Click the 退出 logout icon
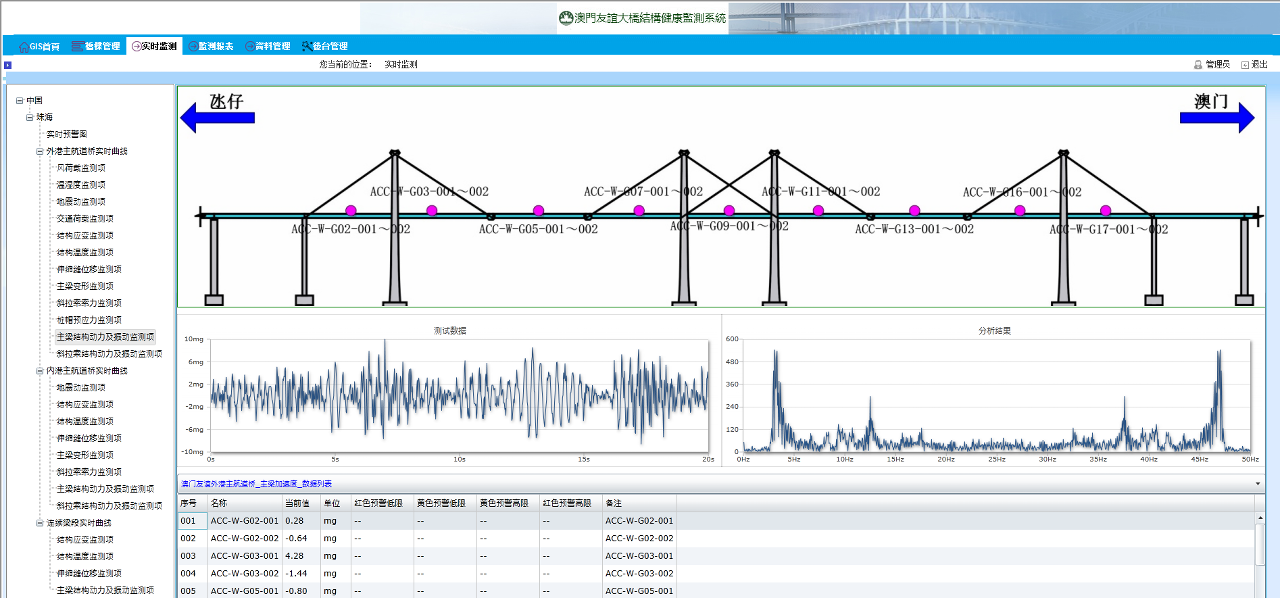1280x598 pixels. (x=1245, y=64)
